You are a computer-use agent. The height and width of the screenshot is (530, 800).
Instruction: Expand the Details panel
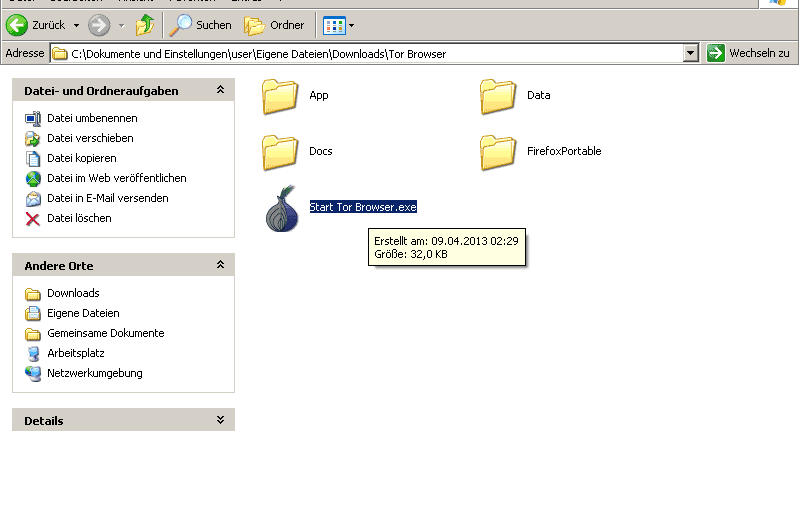[220, 420]
